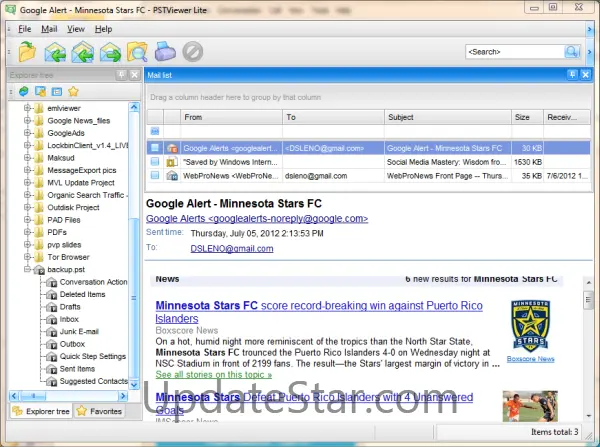Screen dimensions: 600x447
Task: Click the Forward mail toolbar icon
Action: [111, 51]
